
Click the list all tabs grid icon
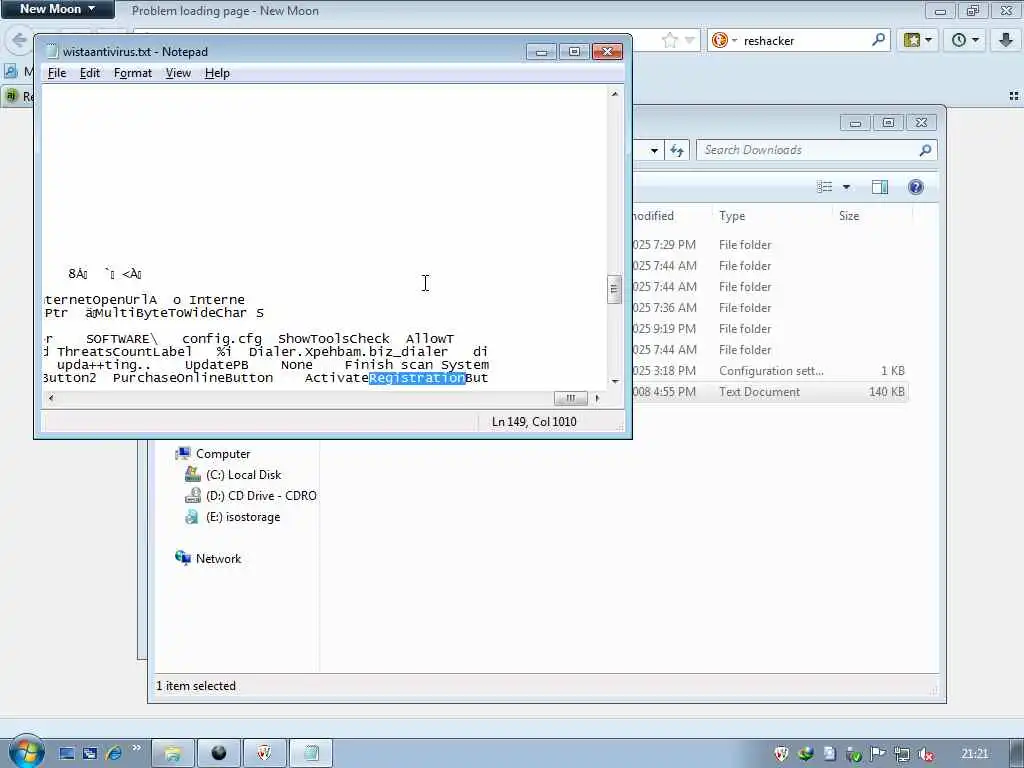1014,96
